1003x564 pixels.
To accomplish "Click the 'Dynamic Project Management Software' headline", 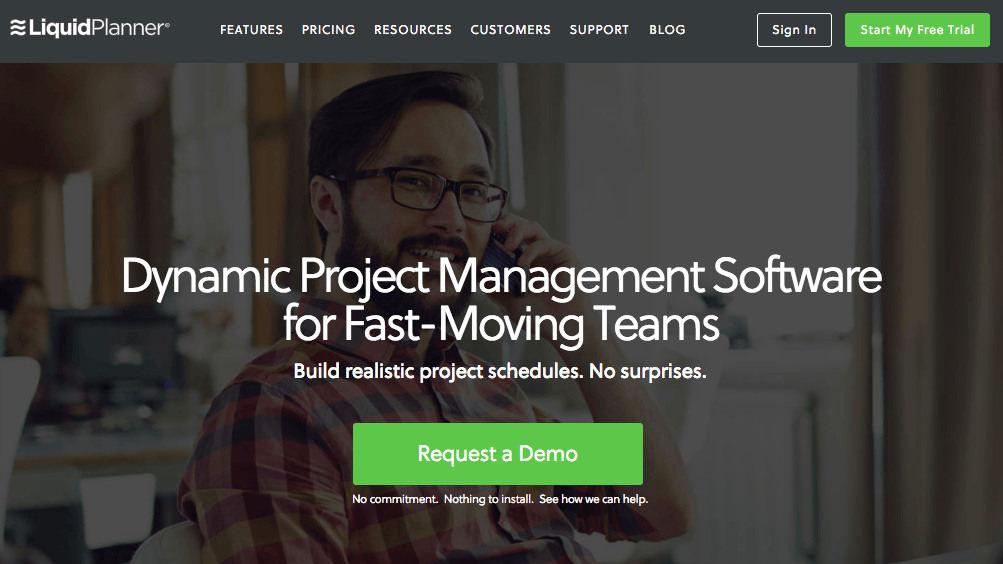I will (x=501, y=276).
